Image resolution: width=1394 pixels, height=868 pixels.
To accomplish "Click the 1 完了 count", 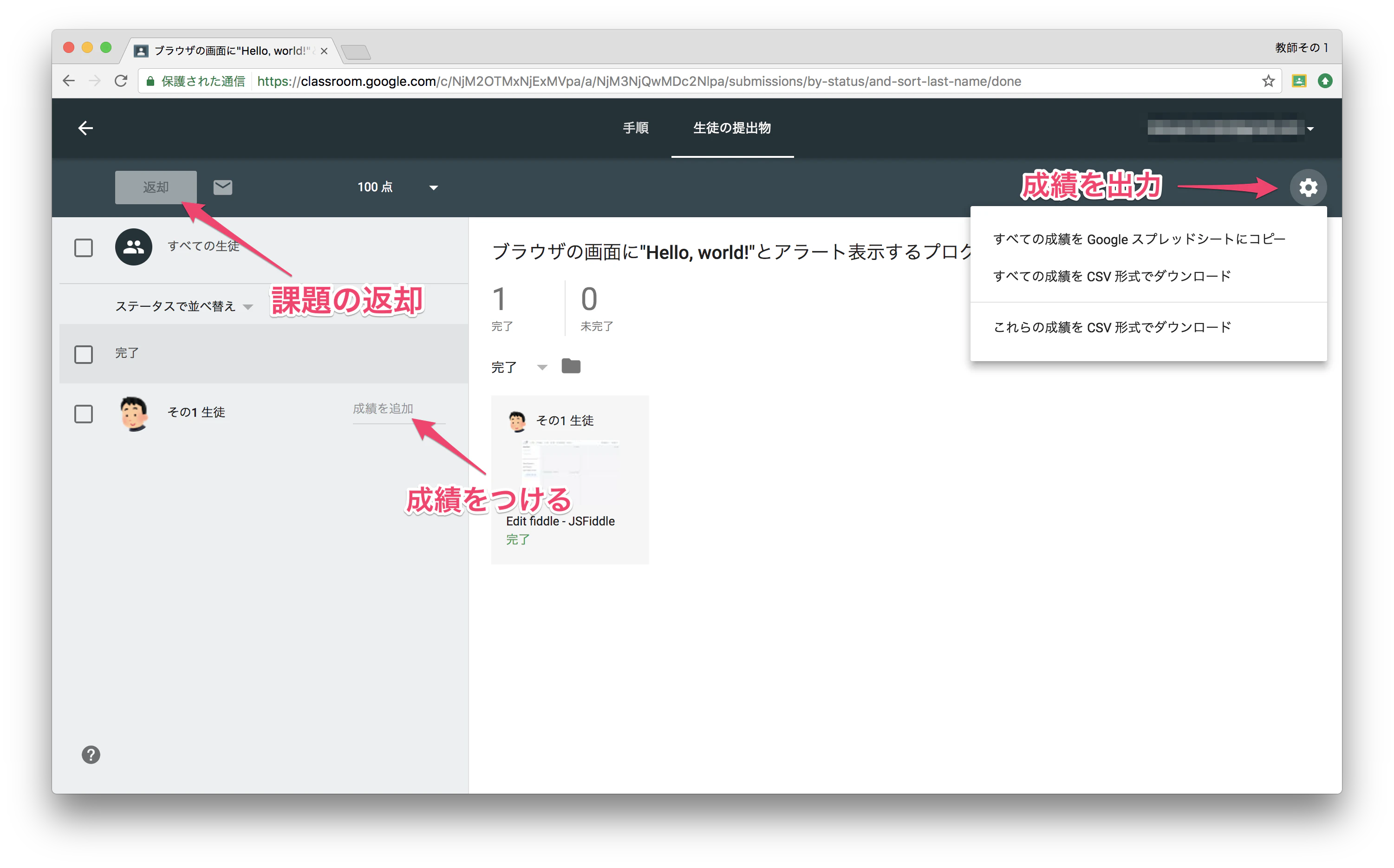I will (502, 308).
